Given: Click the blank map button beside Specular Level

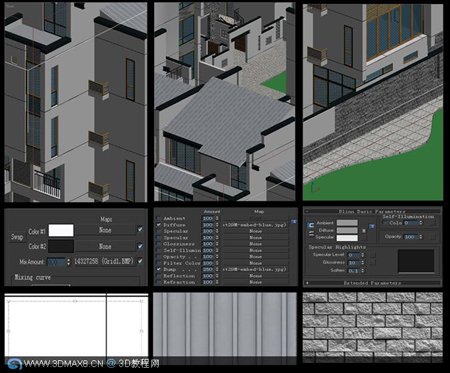Looking at the screenshot, I should click(373, 255).
